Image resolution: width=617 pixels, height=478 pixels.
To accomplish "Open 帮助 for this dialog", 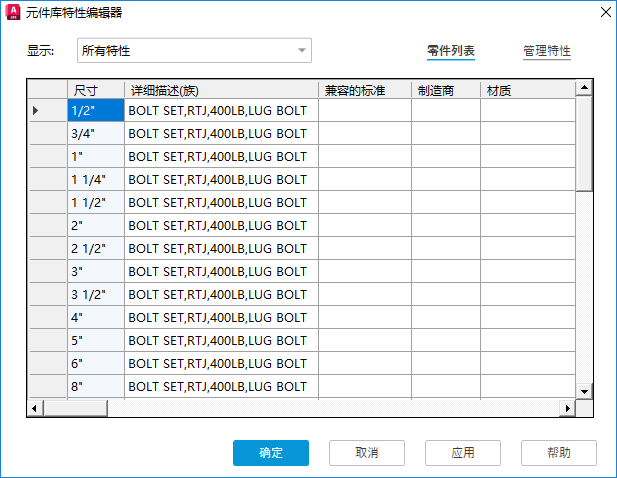I will pyautogui.click(x=559, y=453).
